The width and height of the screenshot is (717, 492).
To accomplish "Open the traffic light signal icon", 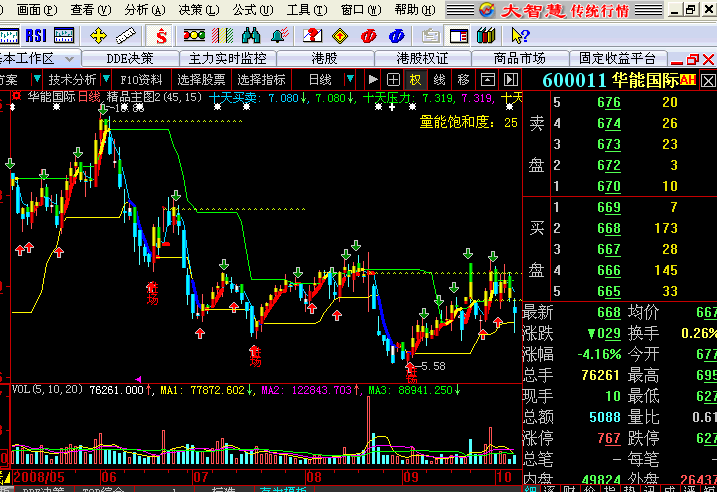I will coord(194,36).
